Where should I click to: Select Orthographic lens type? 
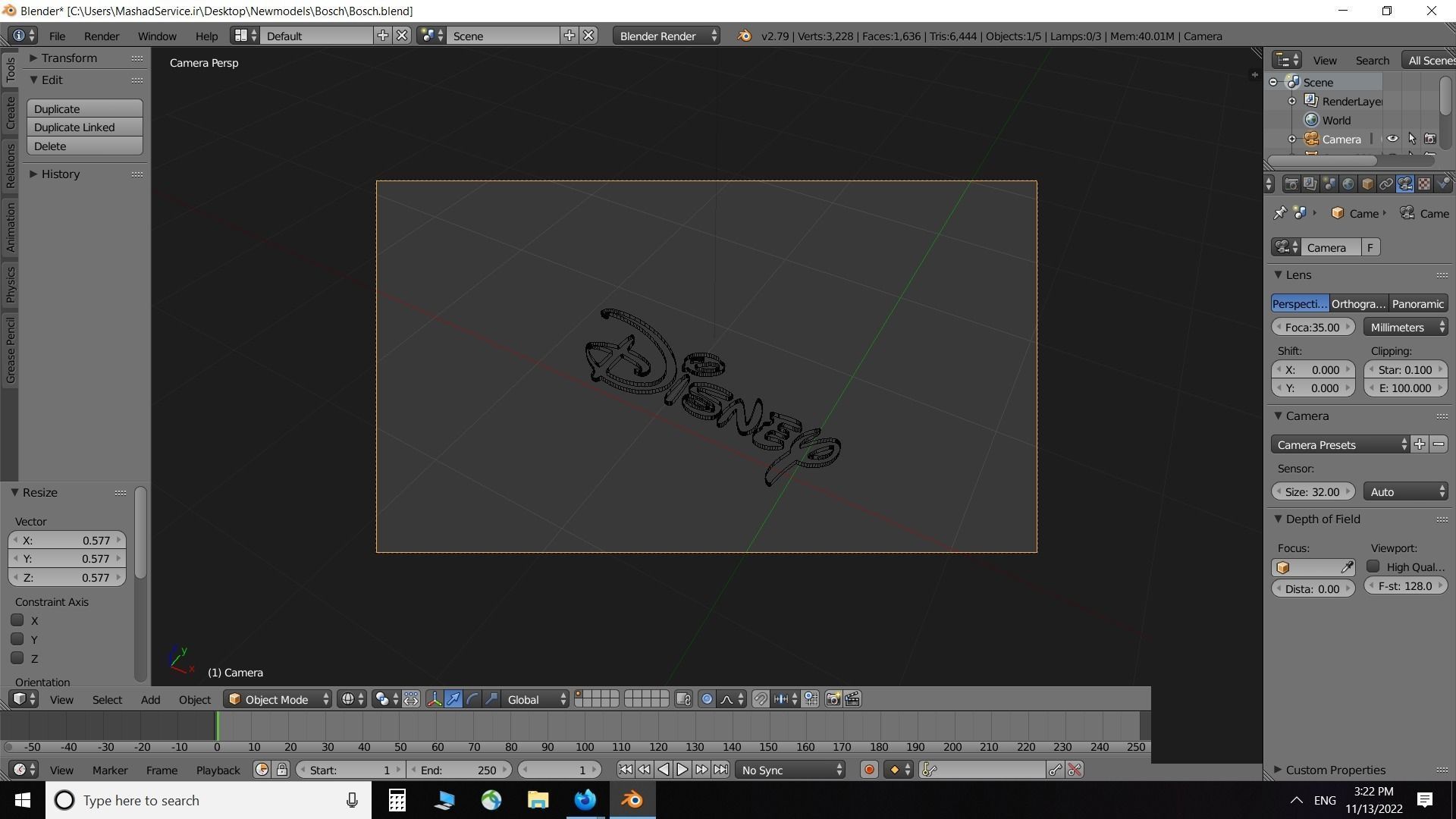point(1359,303)
